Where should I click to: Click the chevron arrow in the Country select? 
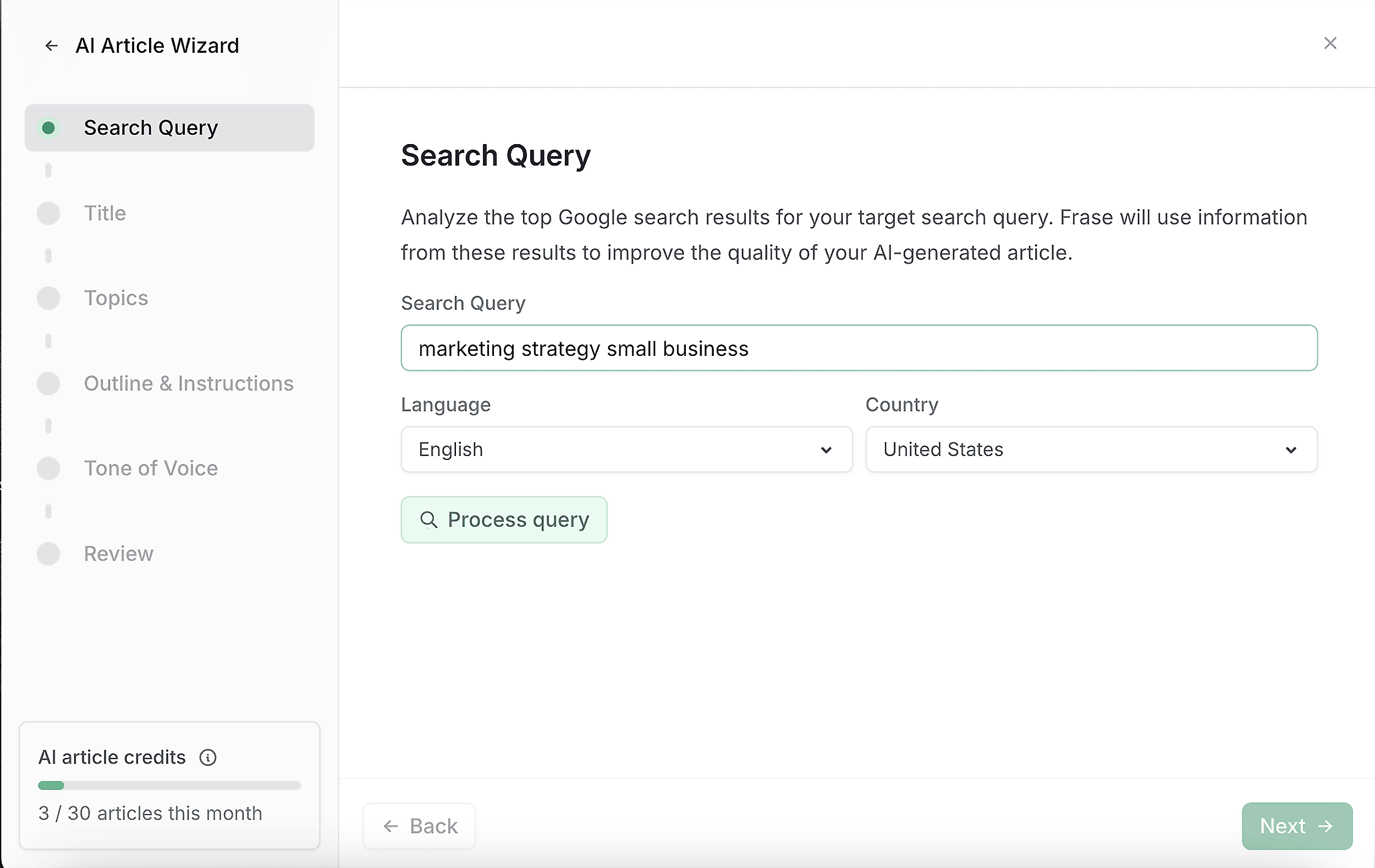[1291, 451]
